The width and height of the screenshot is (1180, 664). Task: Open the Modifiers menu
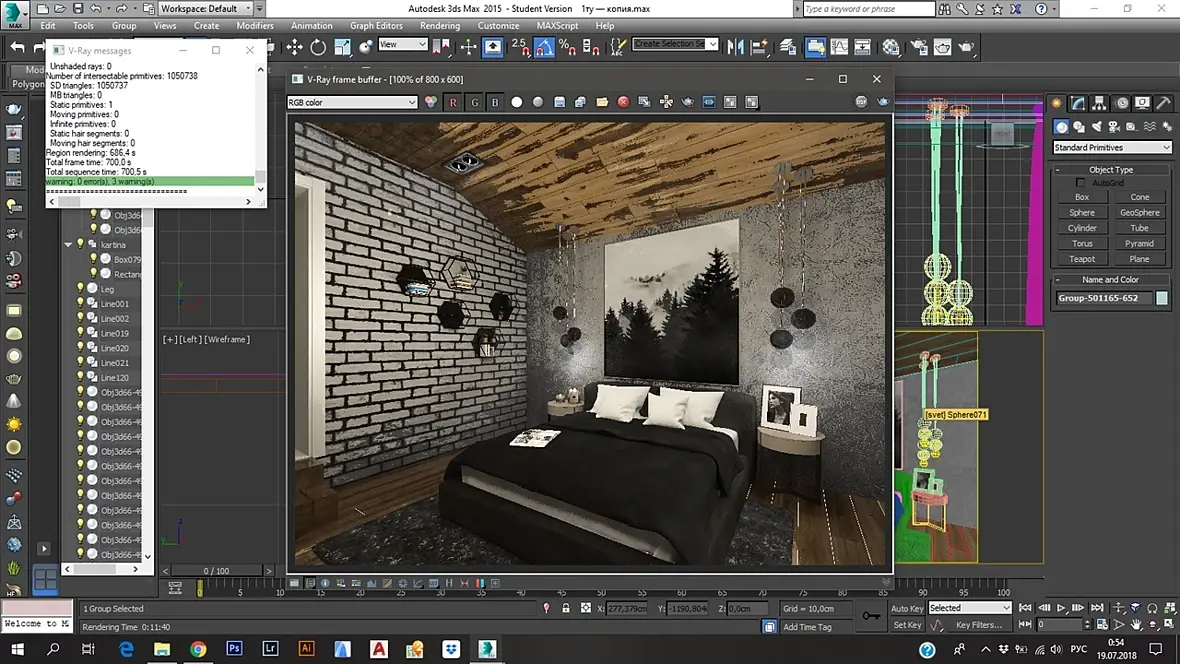255,26
